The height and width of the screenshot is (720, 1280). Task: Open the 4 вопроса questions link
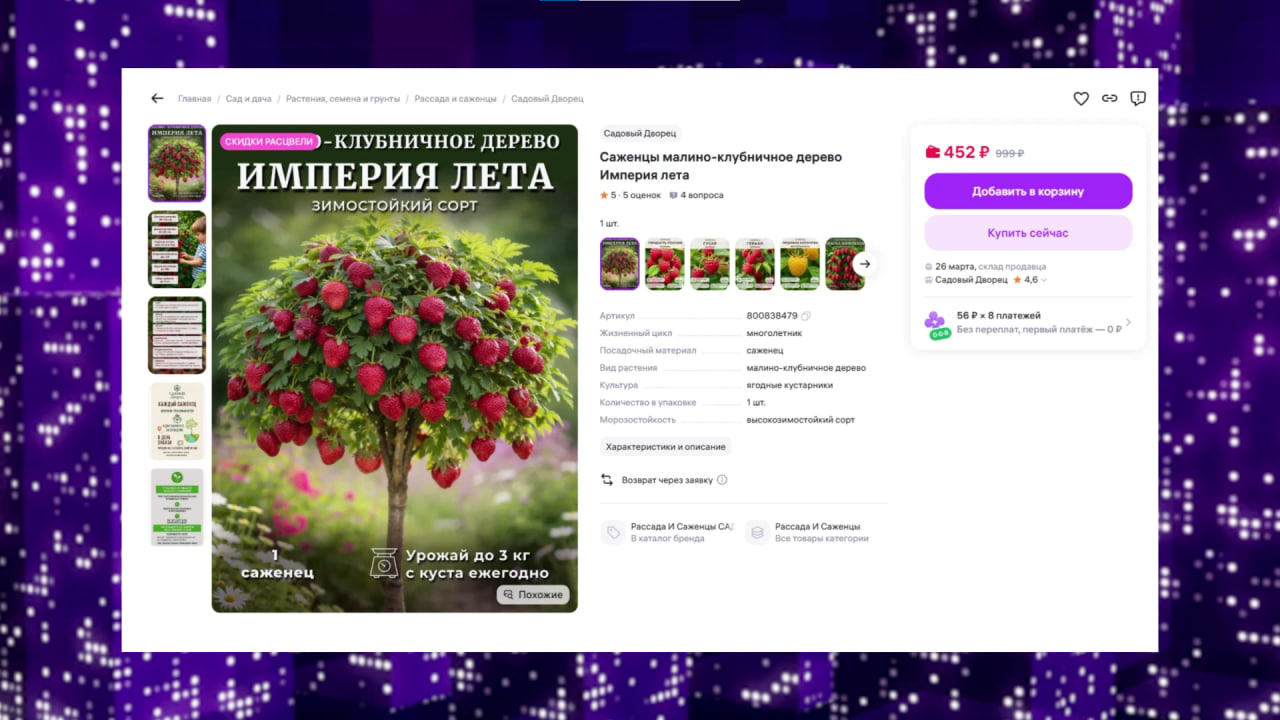(696, 195)
